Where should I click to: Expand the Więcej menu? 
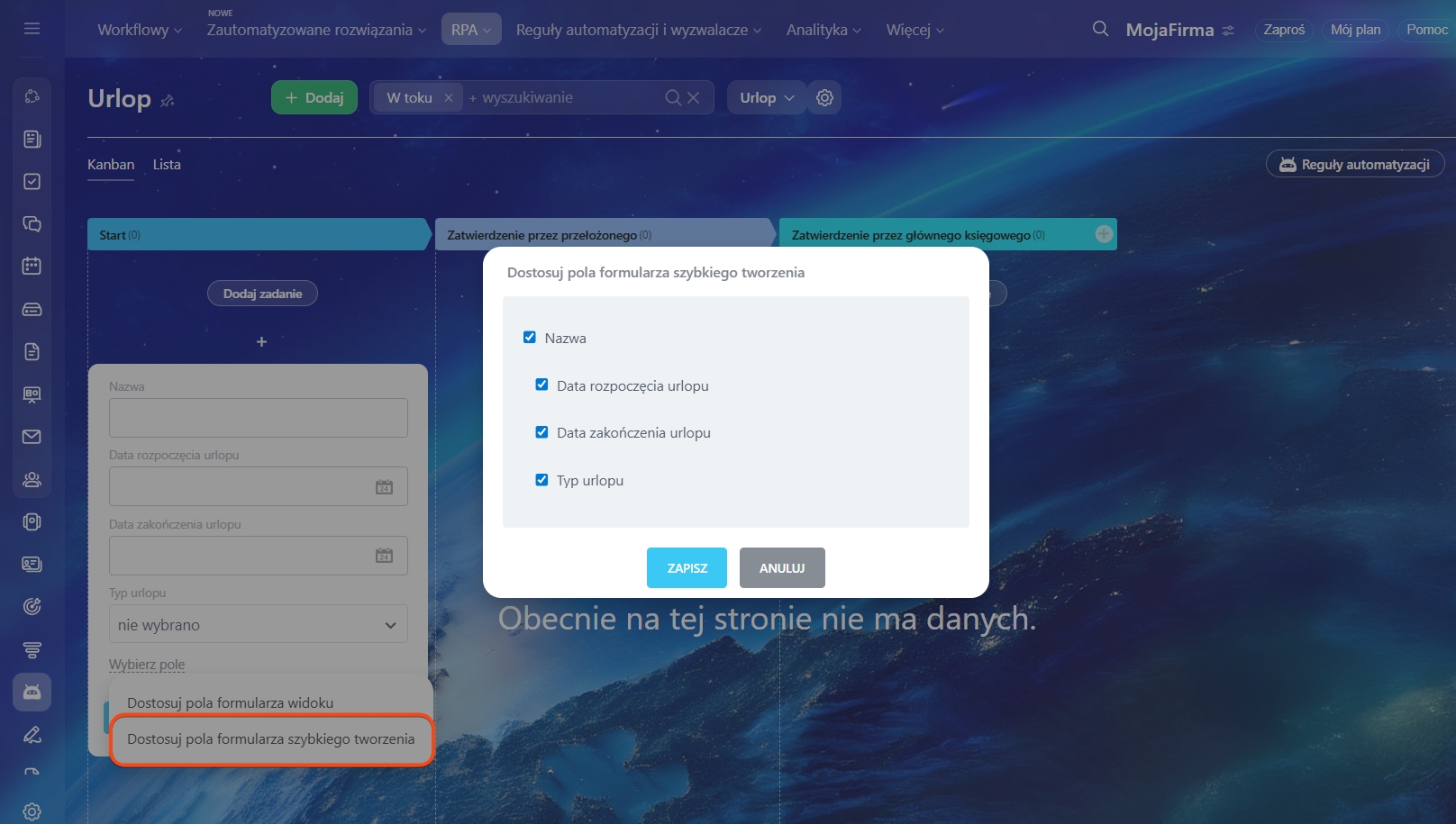coord(915,30)
